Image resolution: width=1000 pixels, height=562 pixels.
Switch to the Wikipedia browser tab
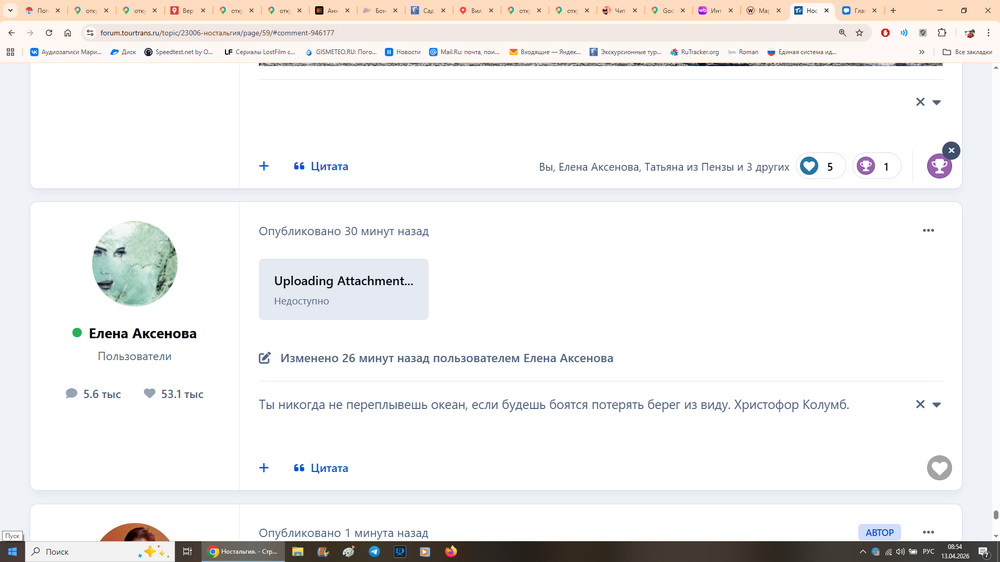[x=762, y=10]
